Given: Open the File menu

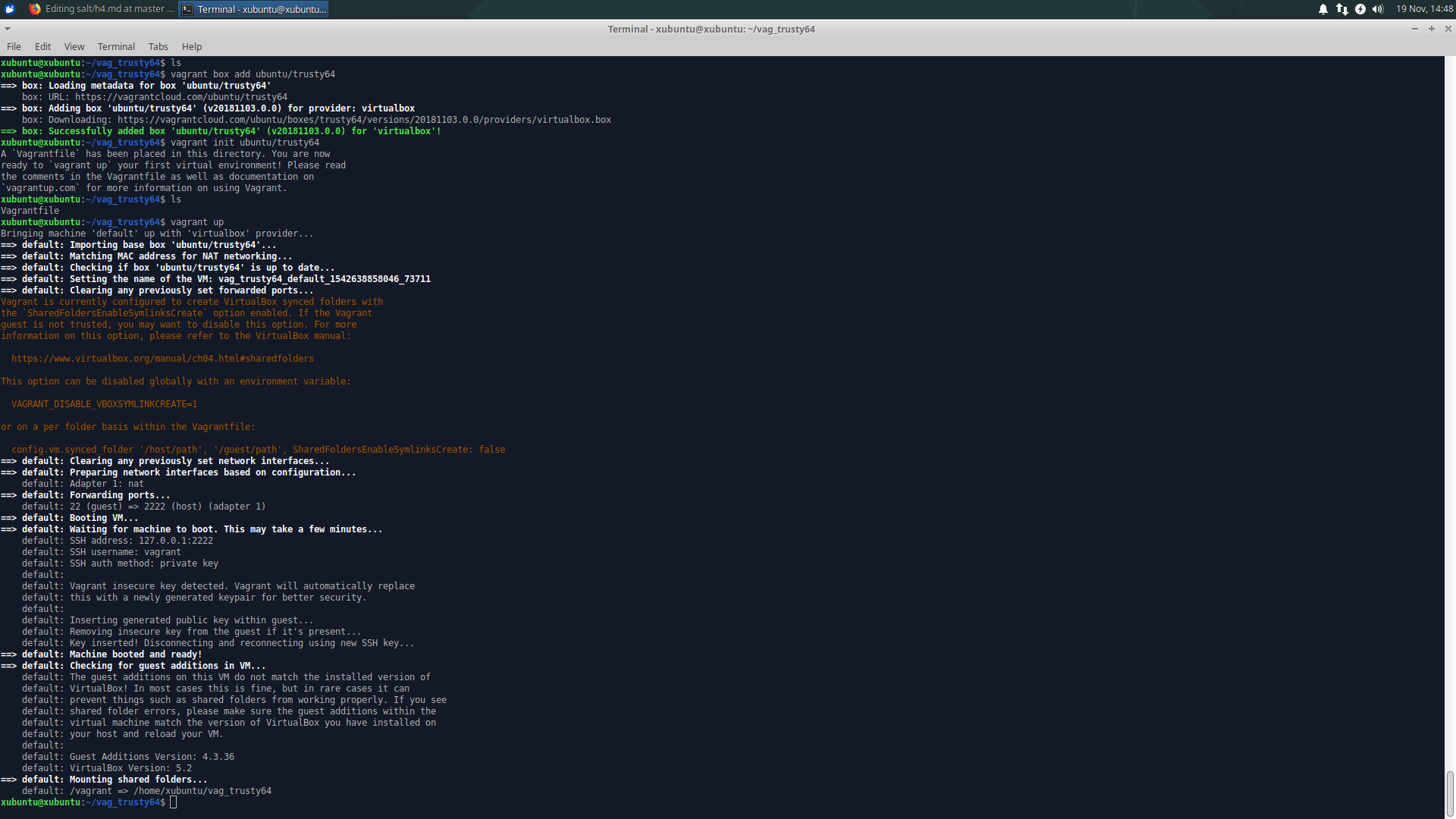Looking at the screenshot, I should [14, 46].
